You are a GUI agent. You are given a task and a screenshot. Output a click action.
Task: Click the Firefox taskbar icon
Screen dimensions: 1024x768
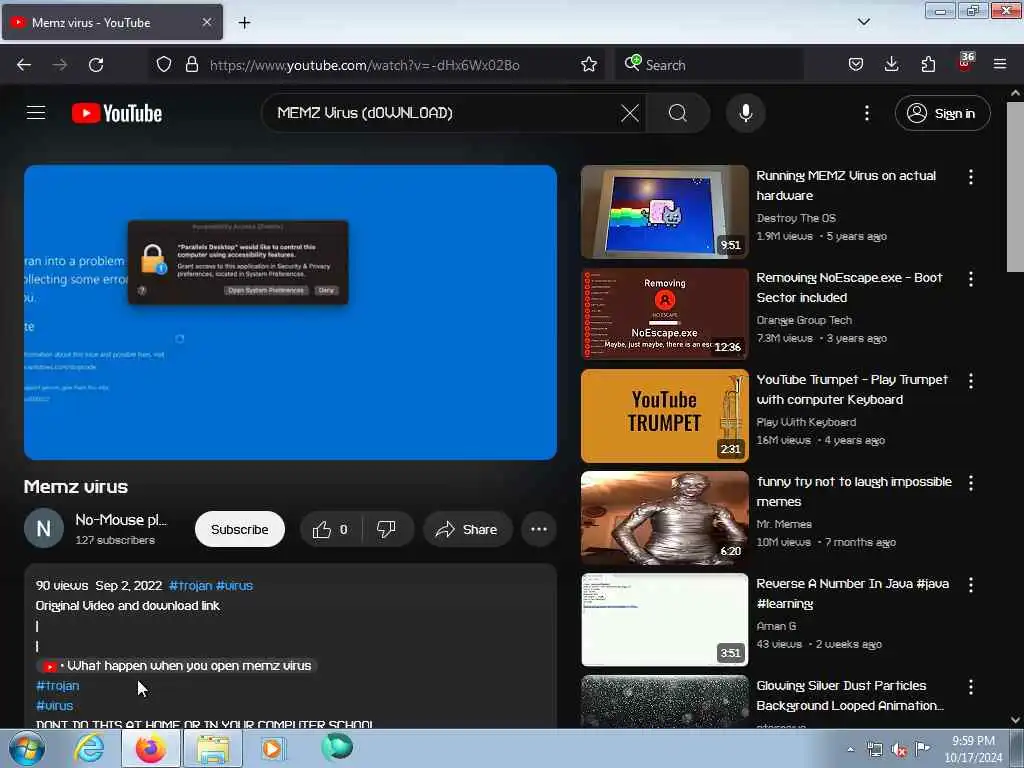pos(151,748)
